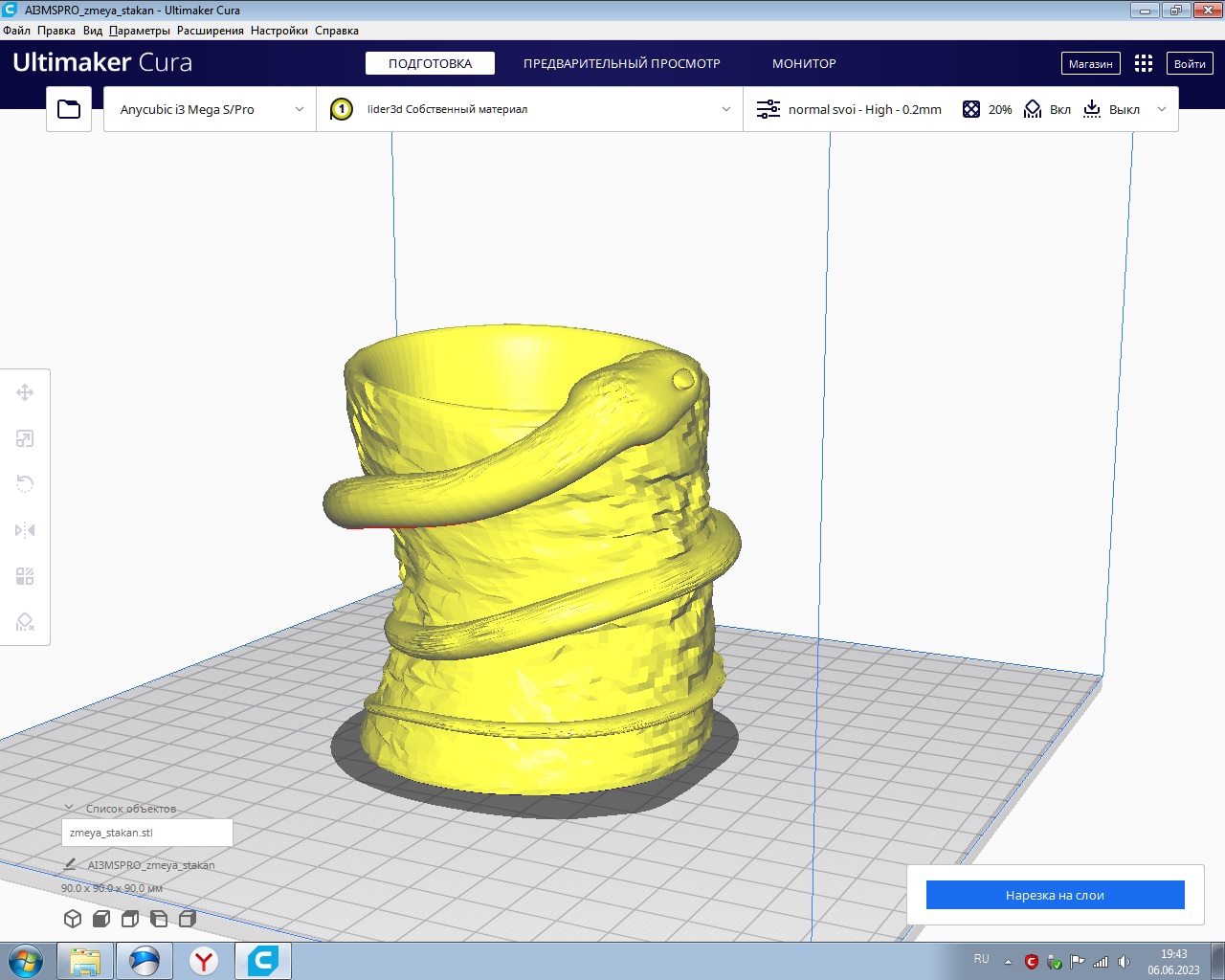Switch to the Монитор tab

coord(804,63)
